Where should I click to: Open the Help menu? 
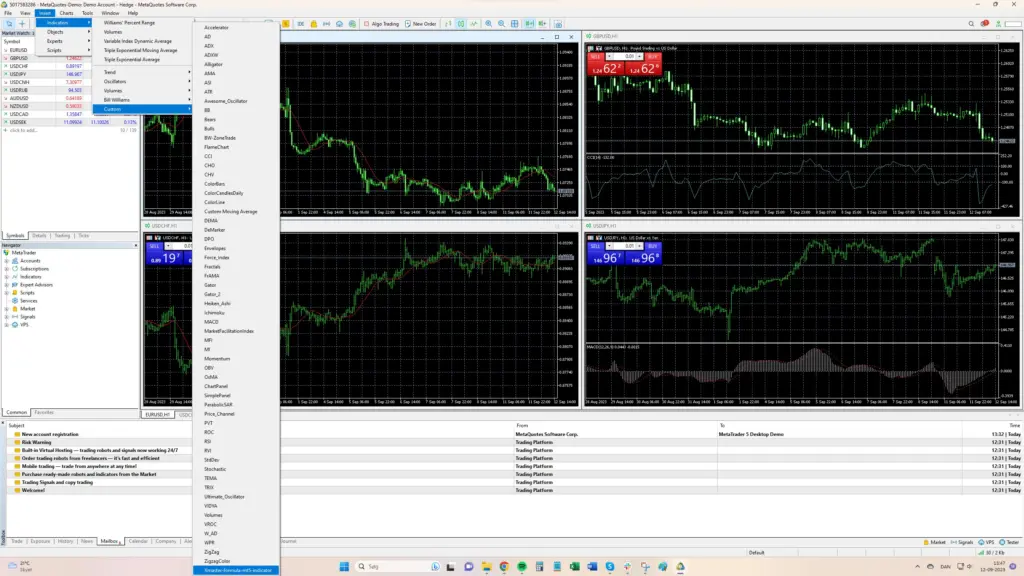tap(133, 13)
